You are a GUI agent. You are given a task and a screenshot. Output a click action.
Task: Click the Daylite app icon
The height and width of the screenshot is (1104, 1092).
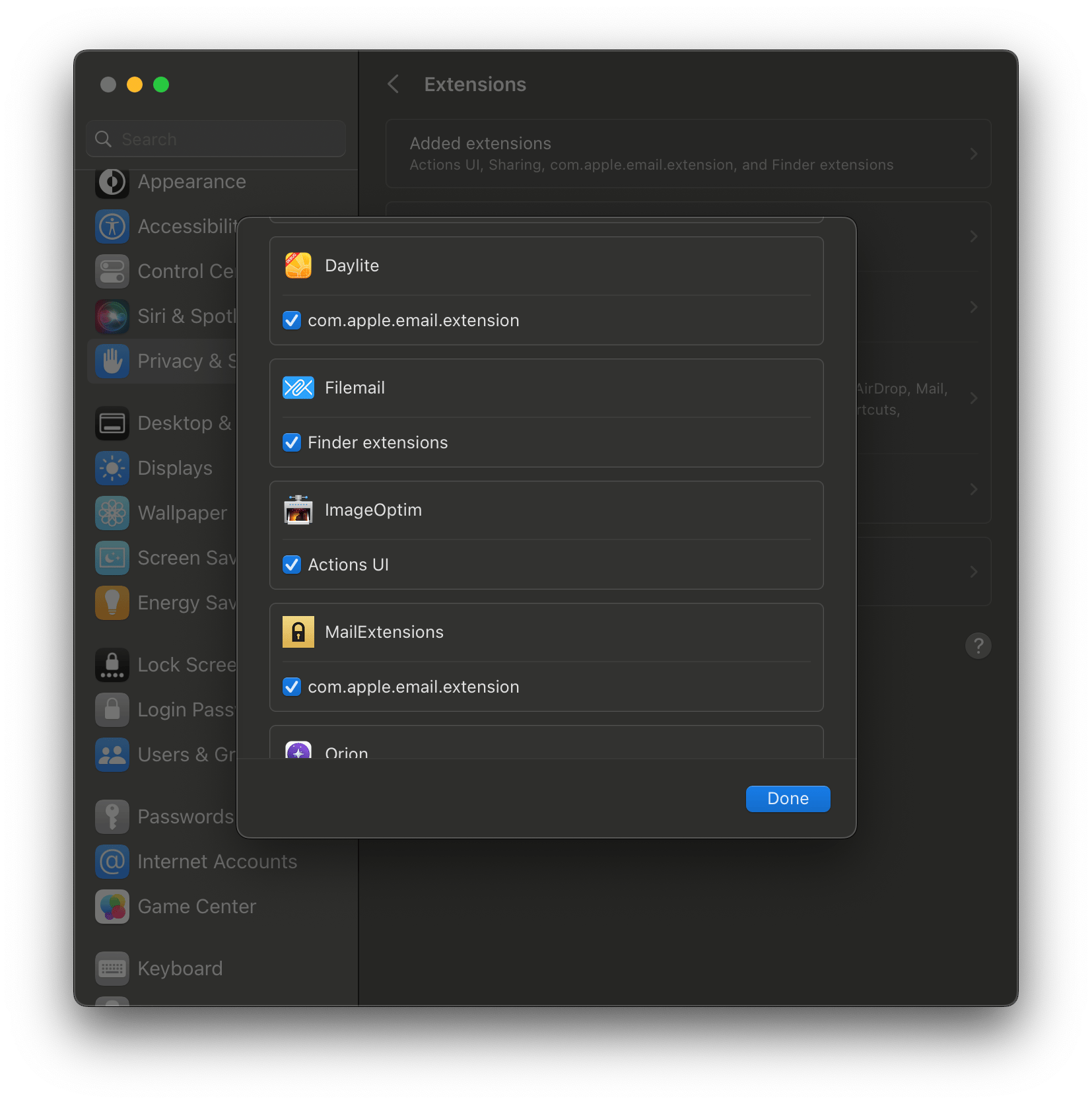298,265
